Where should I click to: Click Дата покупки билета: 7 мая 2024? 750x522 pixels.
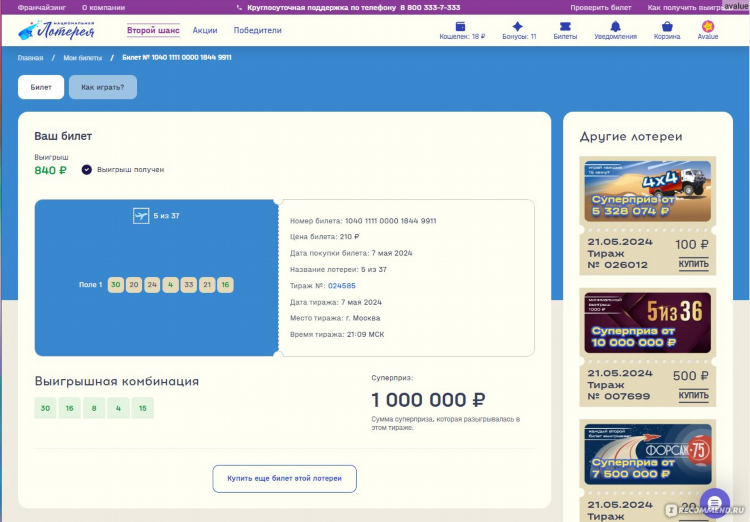pos(351,253)
